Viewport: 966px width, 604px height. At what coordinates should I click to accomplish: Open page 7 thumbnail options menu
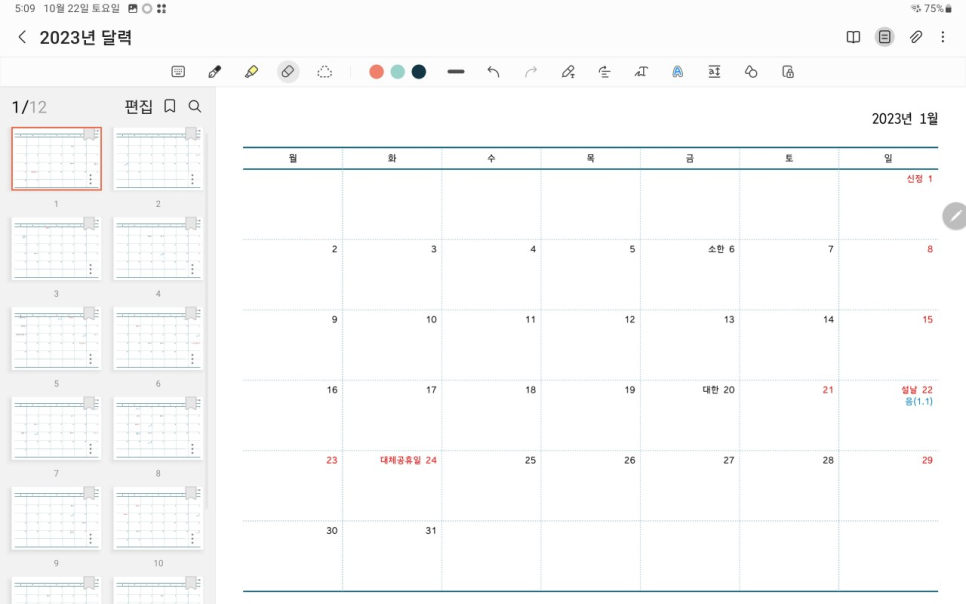click(91, 449)
